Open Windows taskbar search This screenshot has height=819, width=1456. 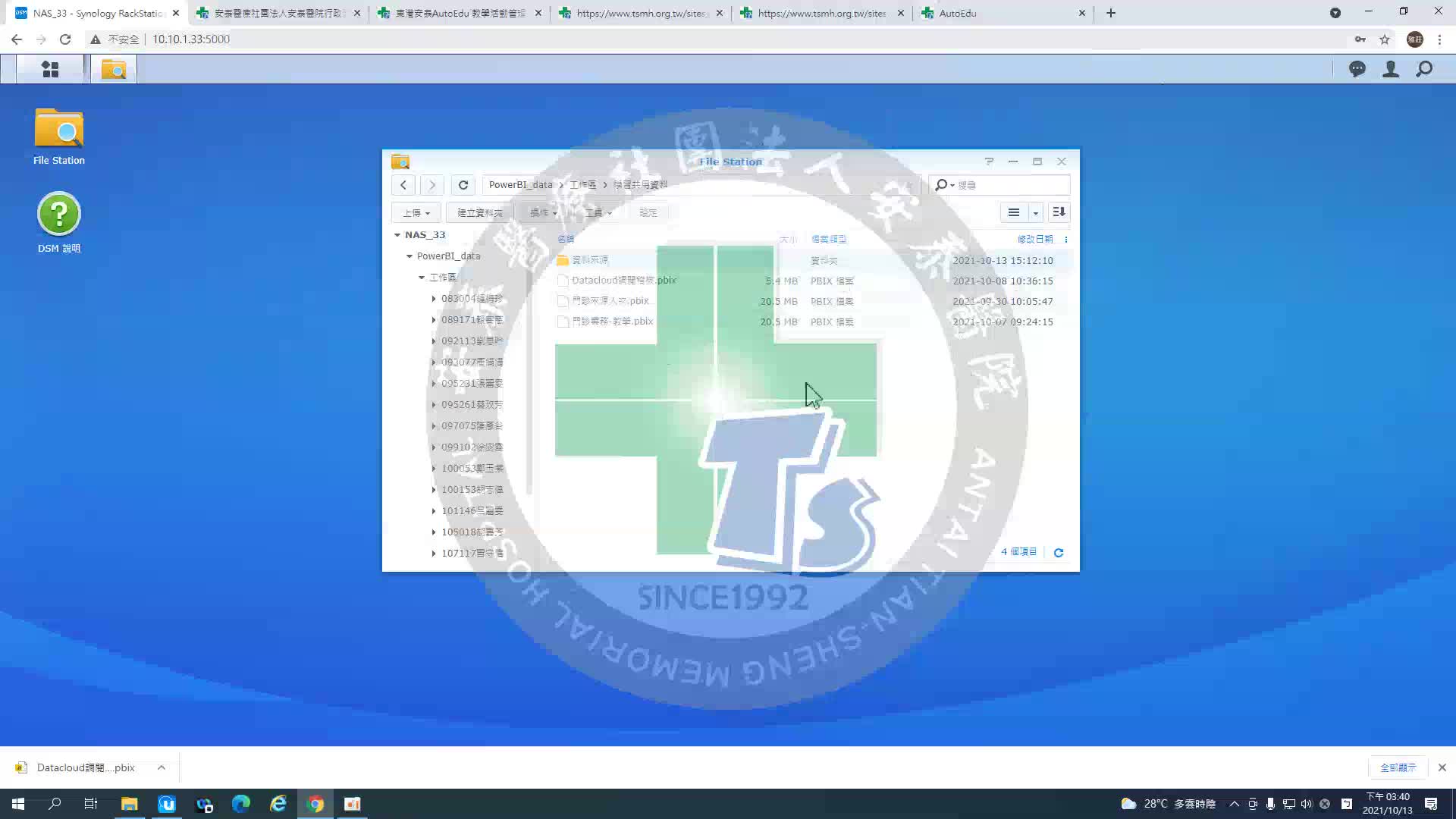55,804
